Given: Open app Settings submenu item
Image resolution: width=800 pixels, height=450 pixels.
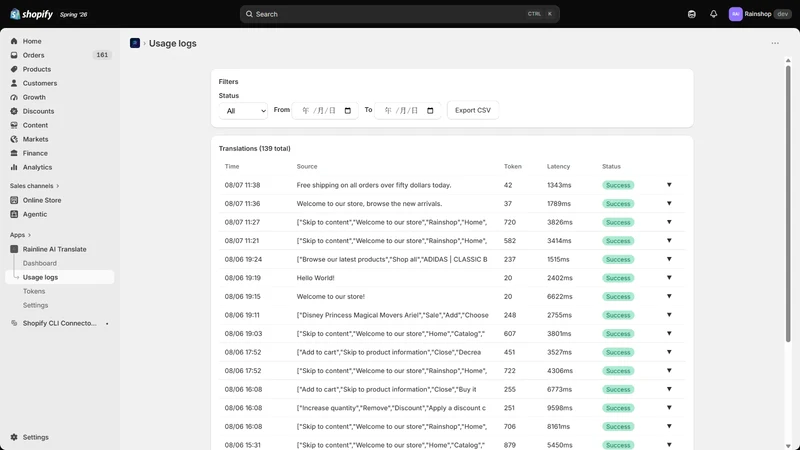Looking at the screenshot, I should [35, 305].
